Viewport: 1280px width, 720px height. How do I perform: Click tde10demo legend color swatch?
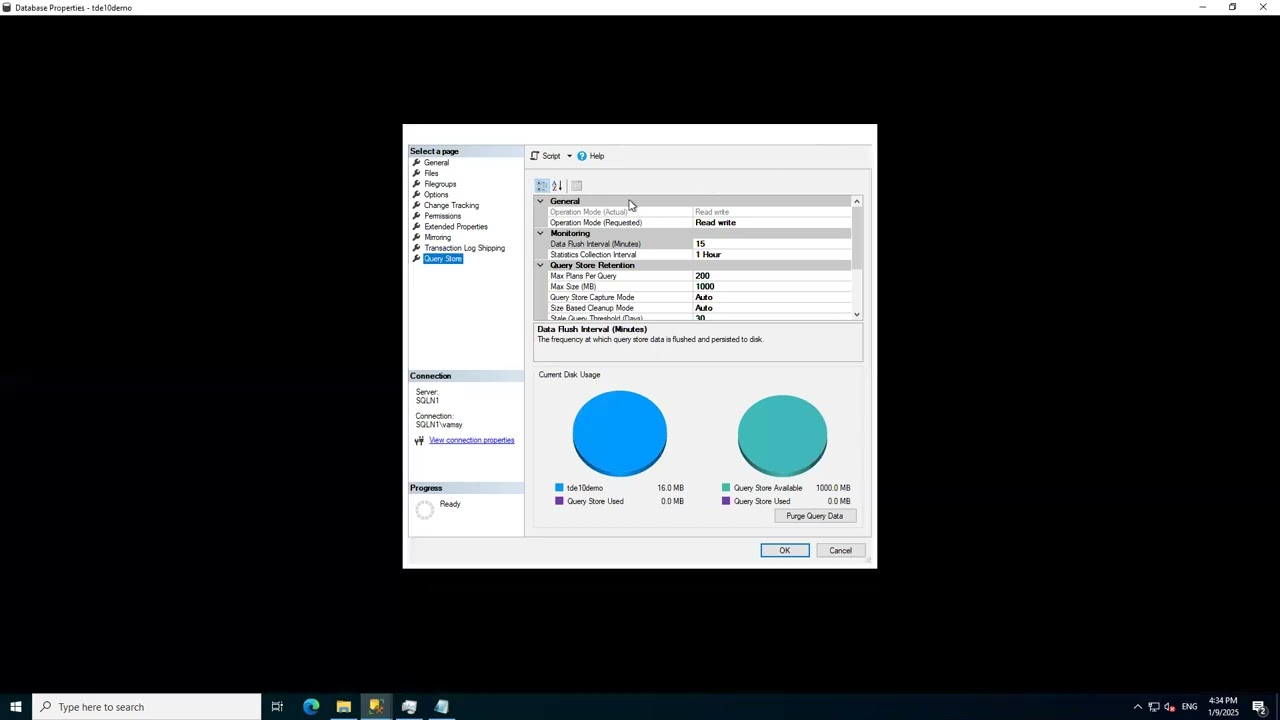click(559, 488)
